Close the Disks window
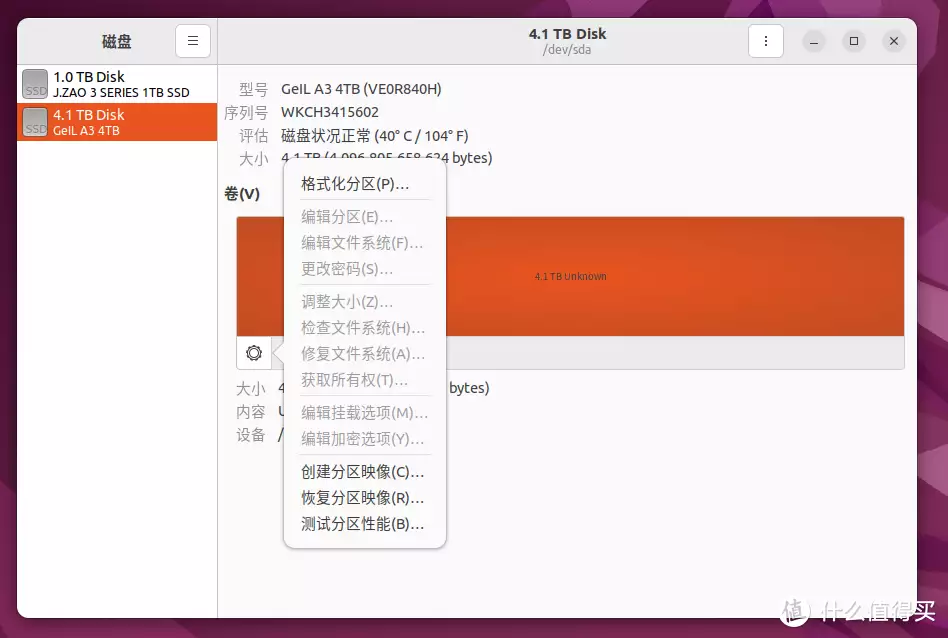Image resolution: width=948 pixels, height=638 pixels. click(x=894, y=41)
